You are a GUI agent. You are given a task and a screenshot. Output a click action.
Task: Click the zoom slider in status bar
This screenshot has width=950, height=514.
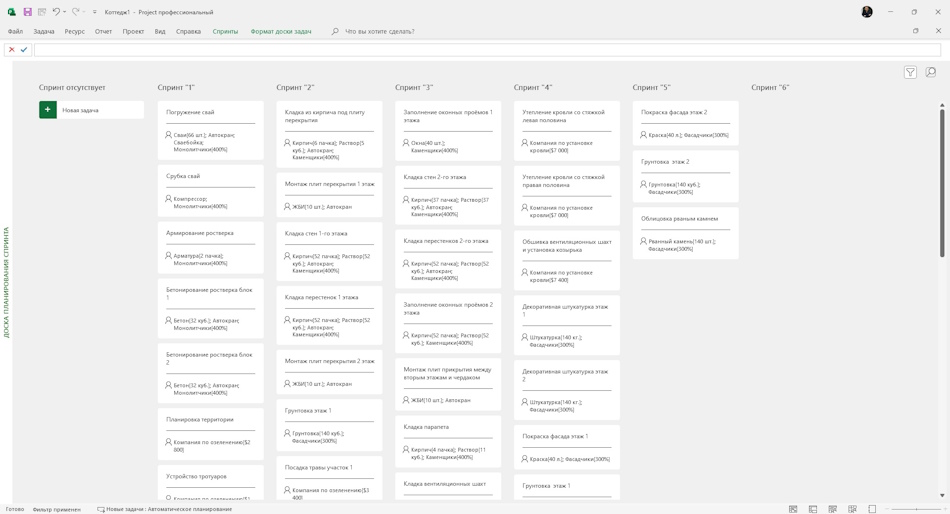(x=916, y=509)
